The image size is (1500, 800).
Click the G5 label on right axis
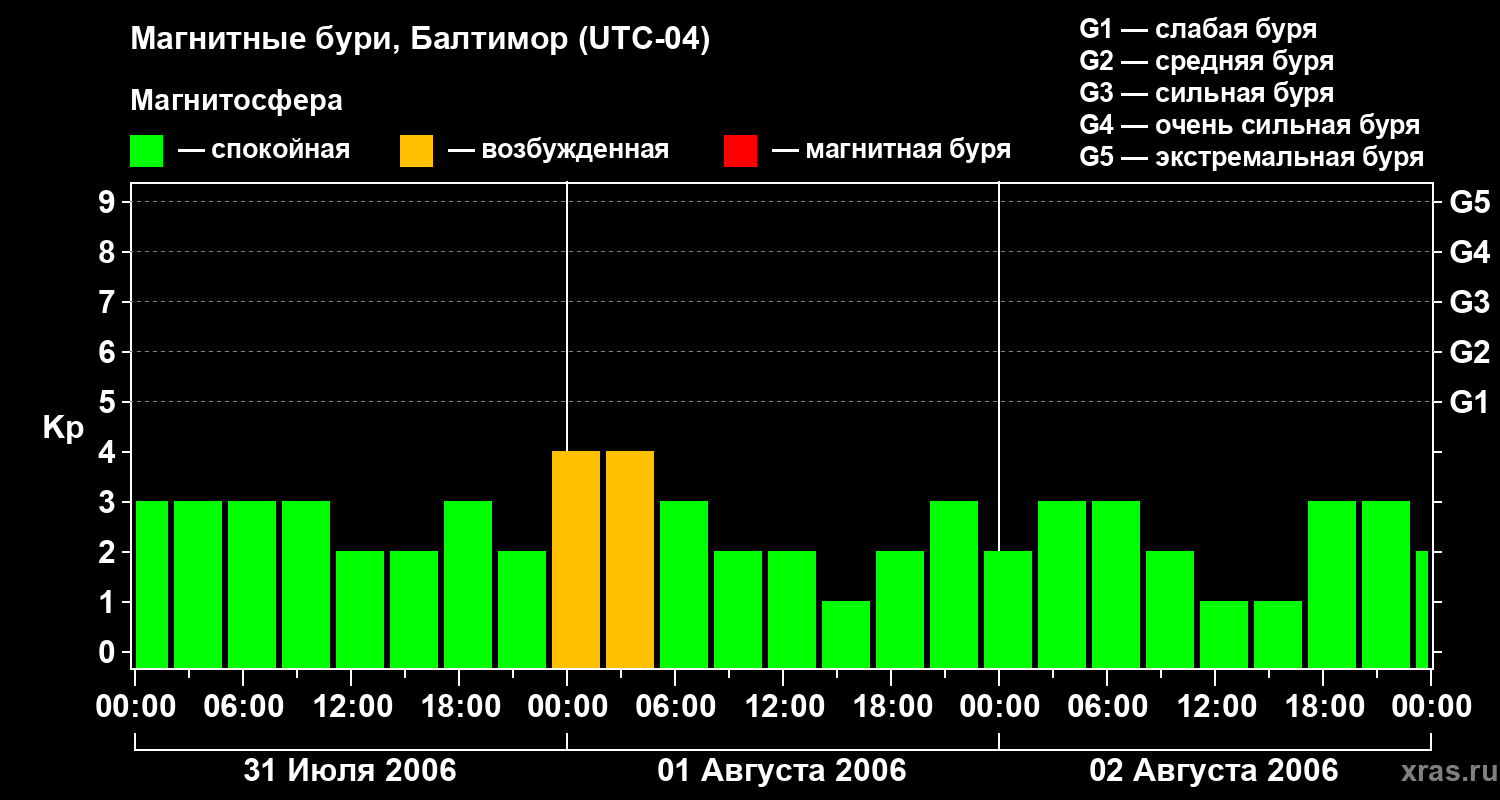[1469, 202]
